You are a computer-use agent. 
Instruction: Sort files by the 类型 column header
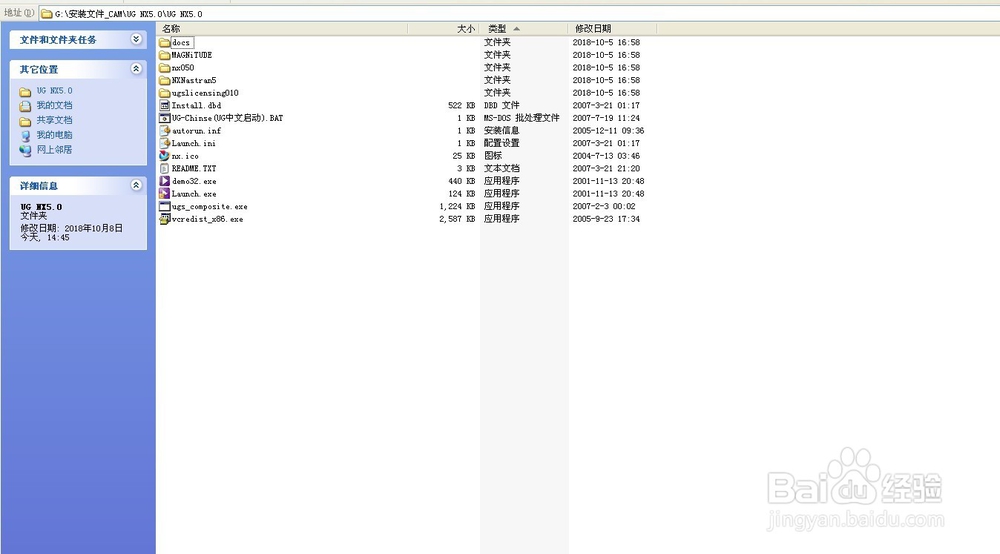(524, 29)
